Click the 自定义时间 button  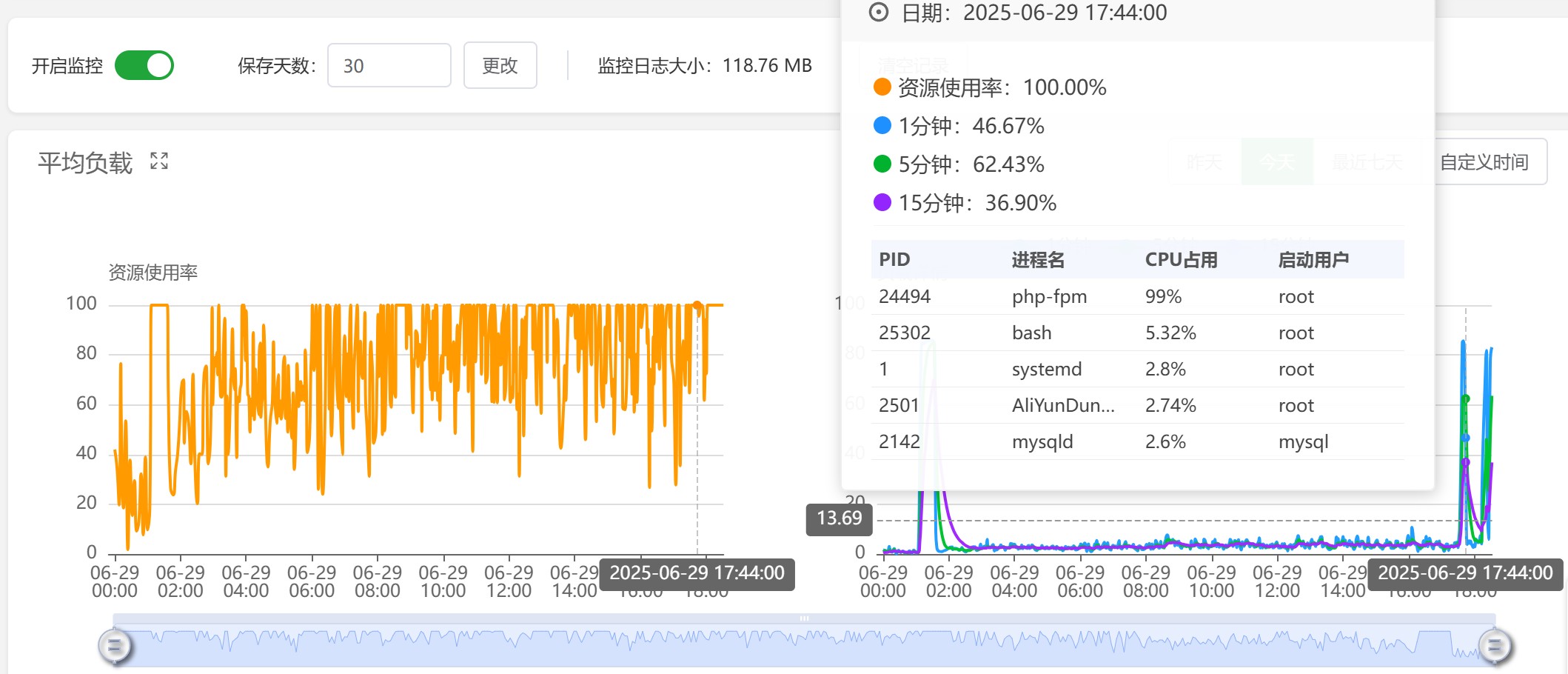(x=1484, y=161)
